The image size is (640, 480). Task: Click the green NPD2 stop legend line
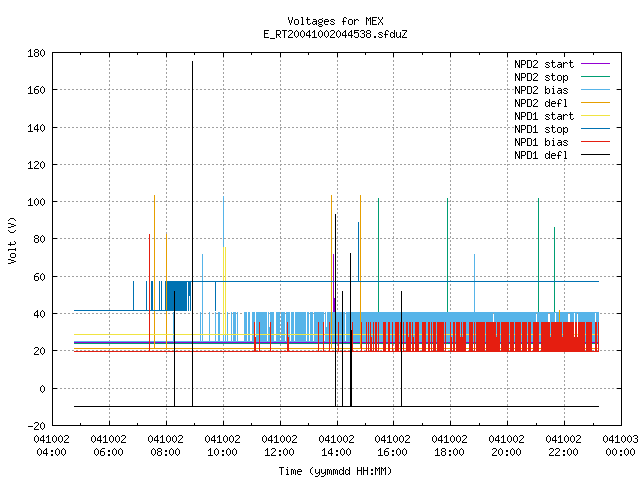coord(595,77)
